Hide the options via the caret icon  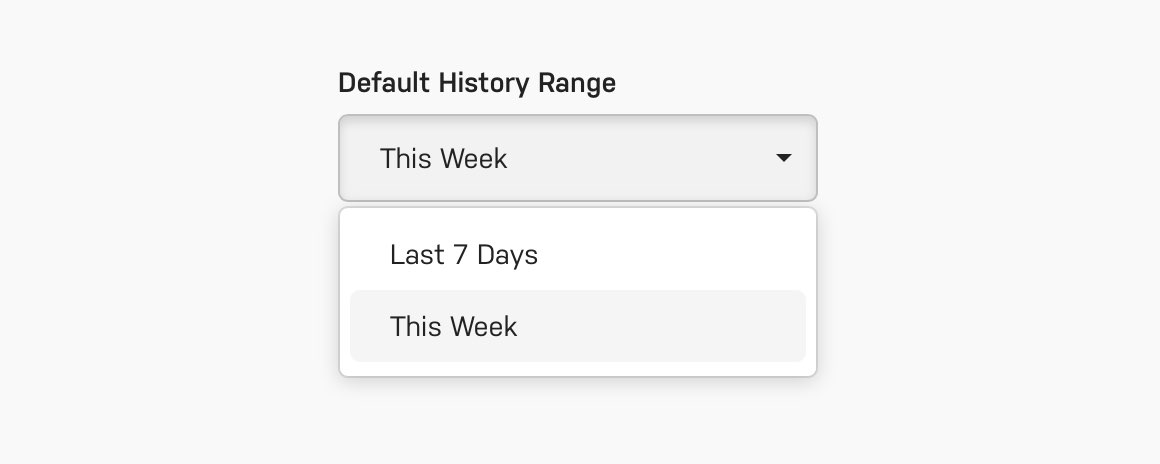(783, 158)
